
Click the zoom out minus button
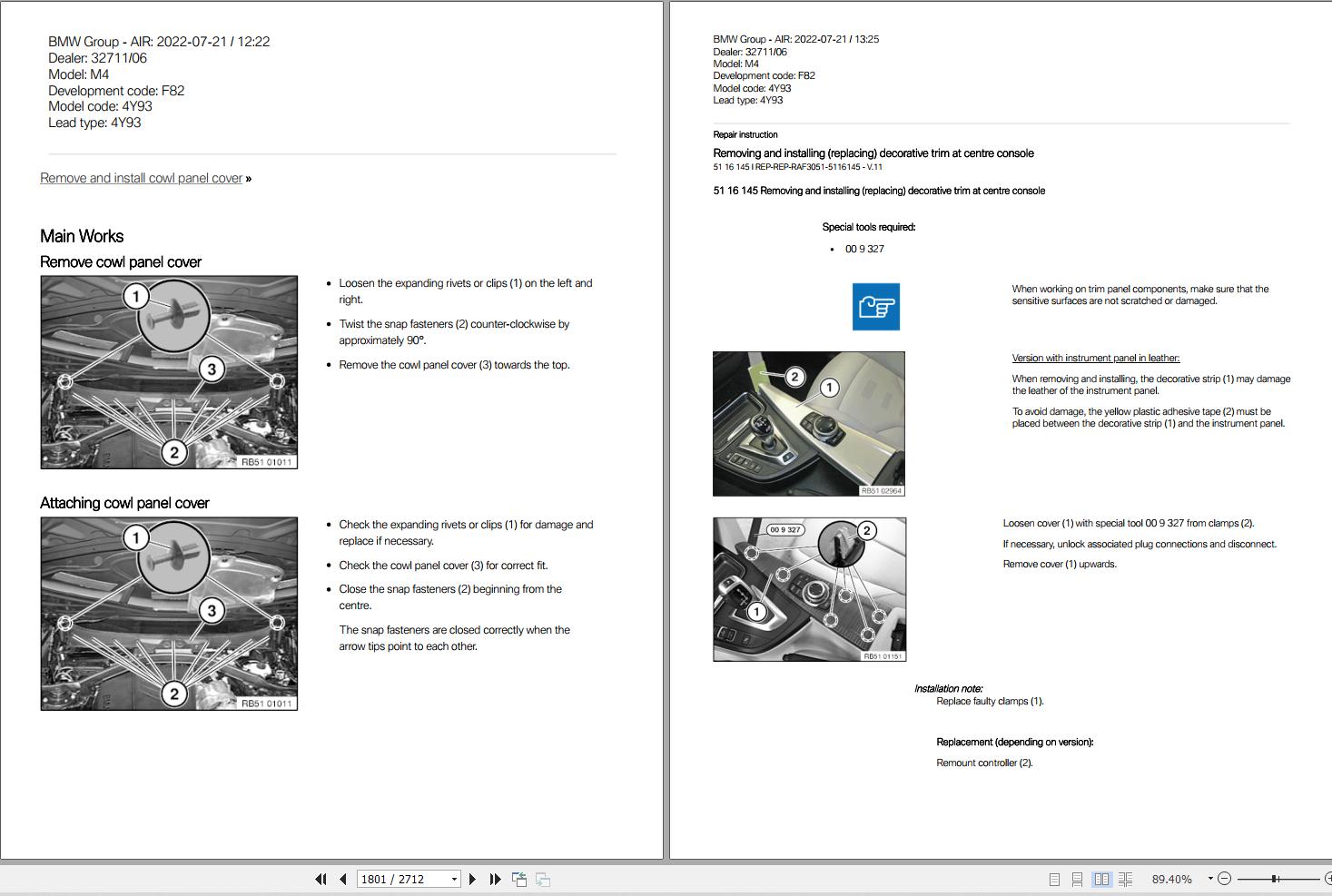point(1224,879)
